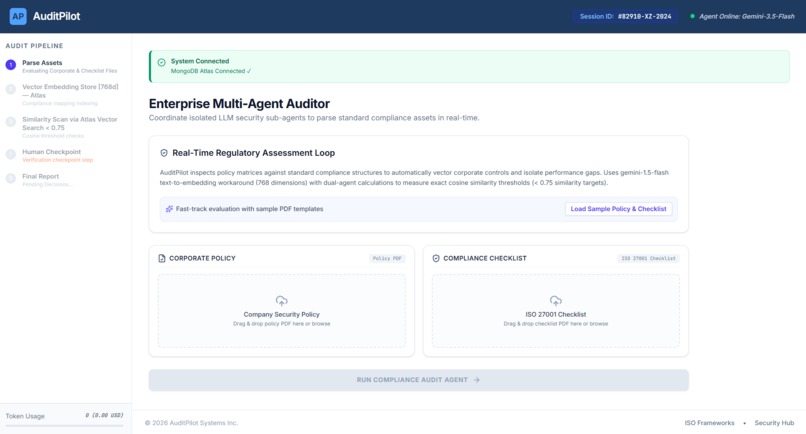Click the Enterprise Multi-Agent Auditor heading
The image size is (806, 434).
(x=239, y=103)
